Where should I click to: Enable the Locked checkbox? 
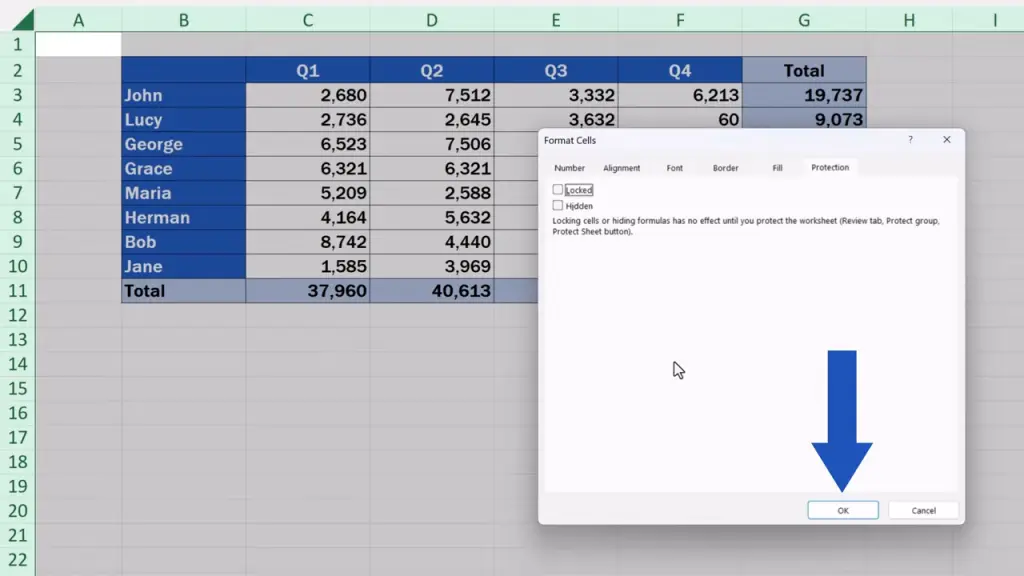pyautogui.click(x=558, y=190)
